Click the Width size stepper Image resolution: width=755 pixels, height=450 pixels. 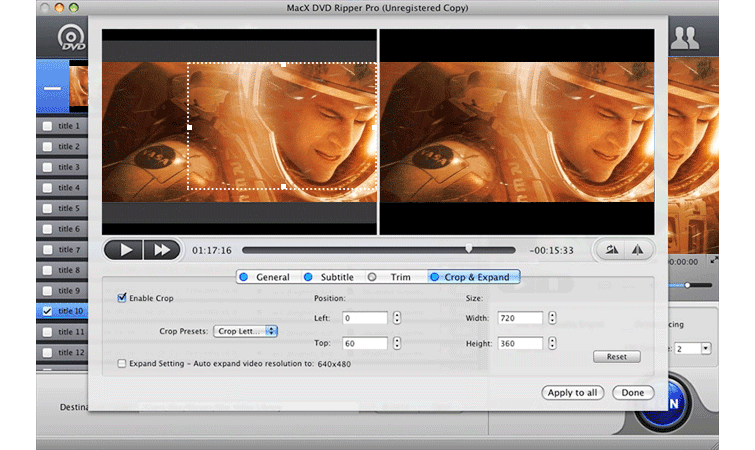[x=552, y=318]
